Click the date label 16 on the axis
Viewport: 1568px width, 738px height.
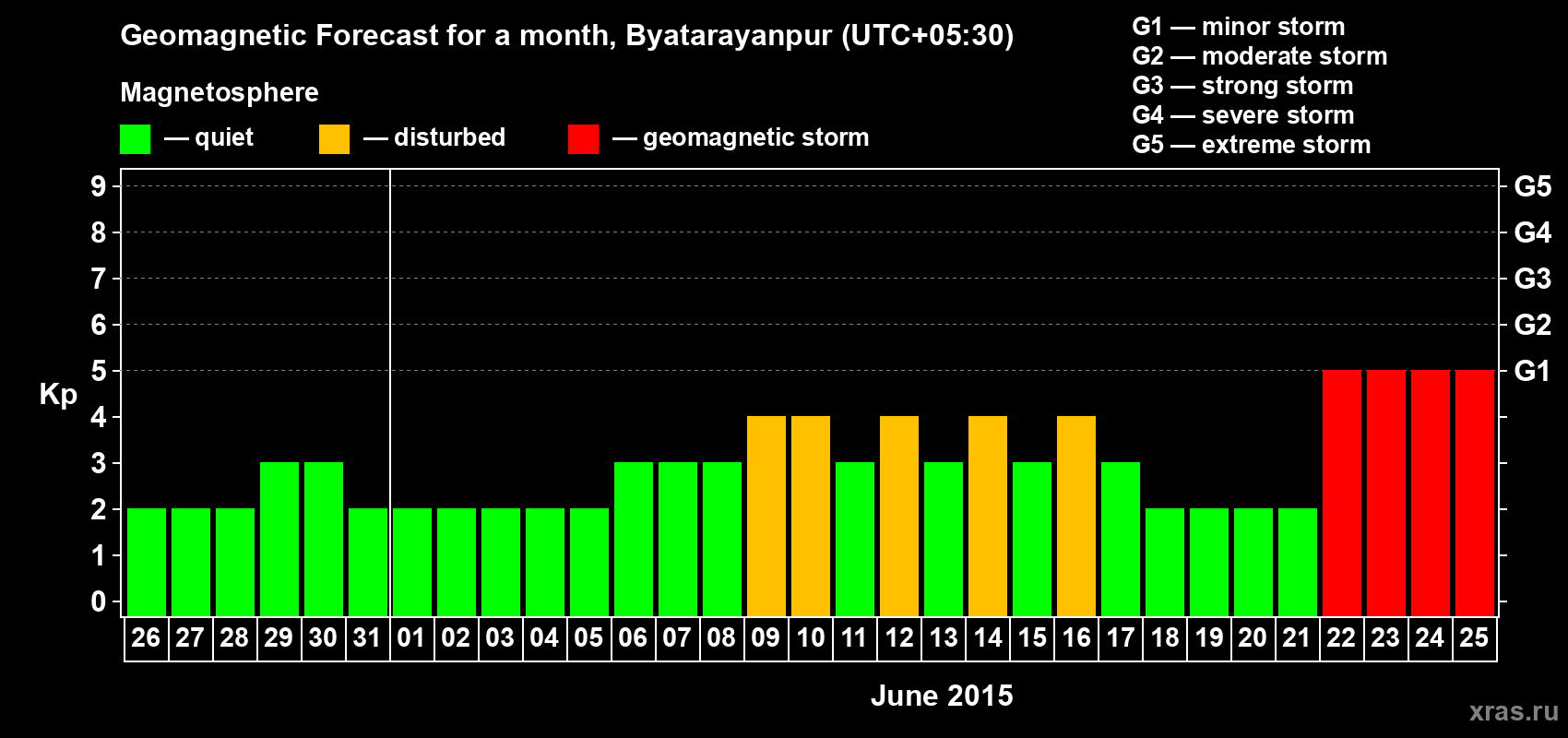(x=1075, y=638)
